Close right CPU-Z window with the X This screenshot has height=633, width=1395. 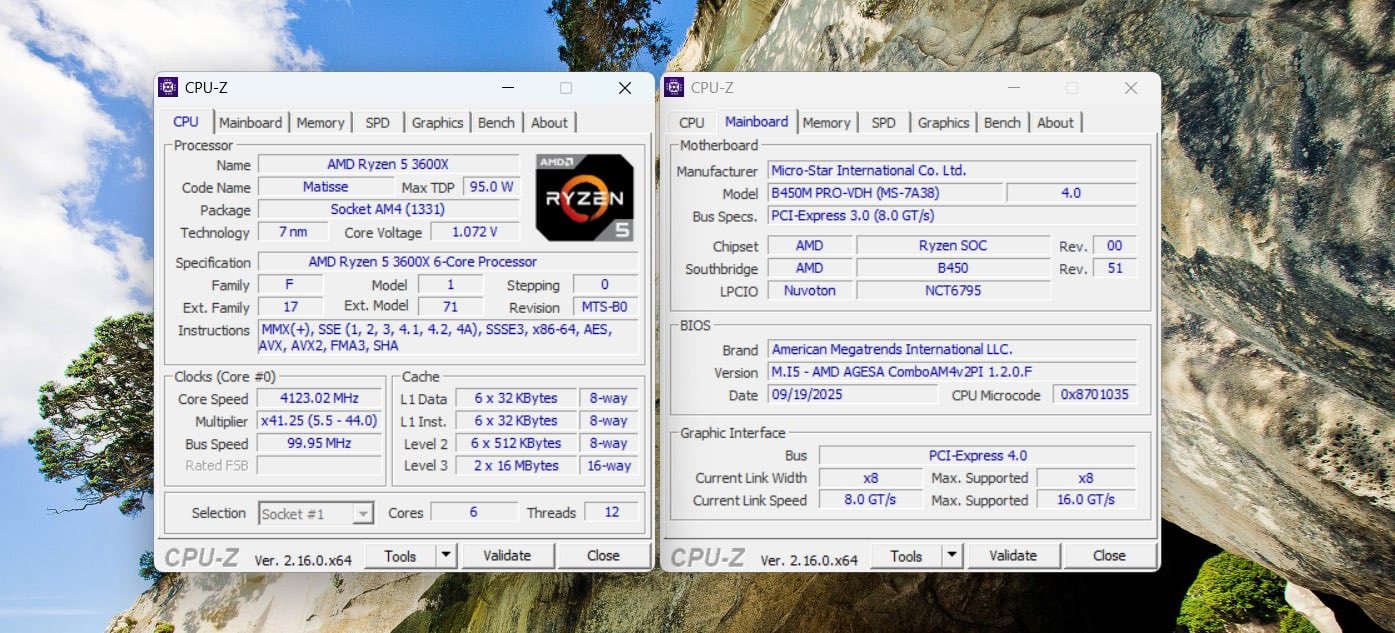click(1131, 88)
